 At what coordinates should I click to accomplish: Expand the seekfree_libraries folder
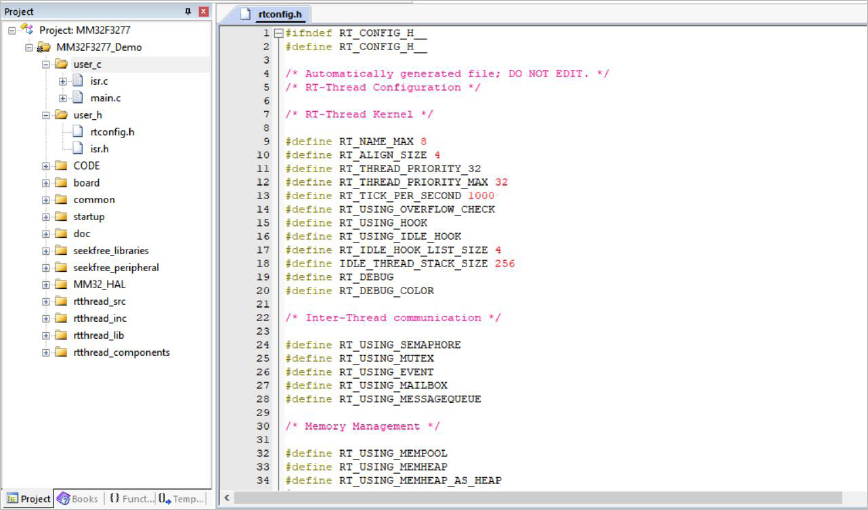point(46,251)
